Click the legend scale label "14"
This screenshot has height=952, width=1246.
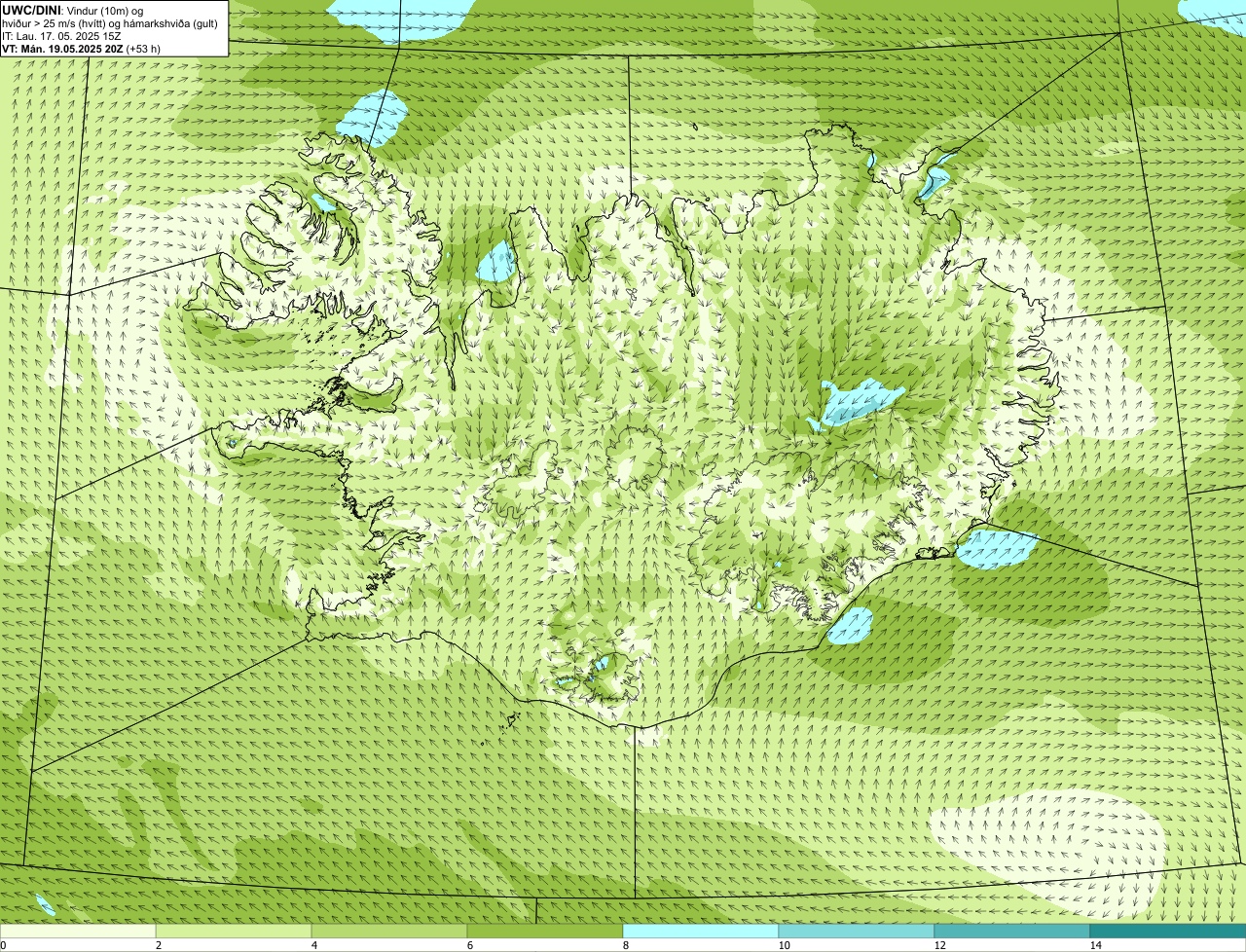coord(1095,945)
